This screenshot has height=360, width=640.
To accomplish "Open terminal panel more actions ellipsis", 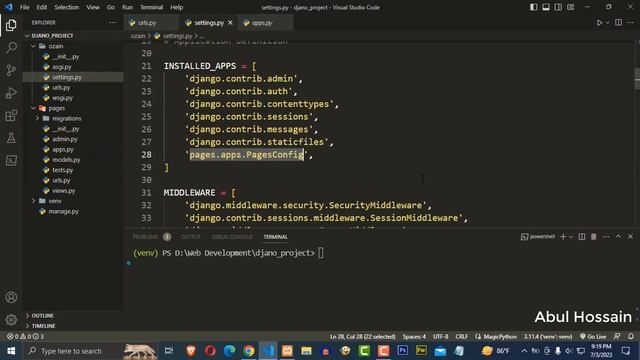I will coord(606,237).
